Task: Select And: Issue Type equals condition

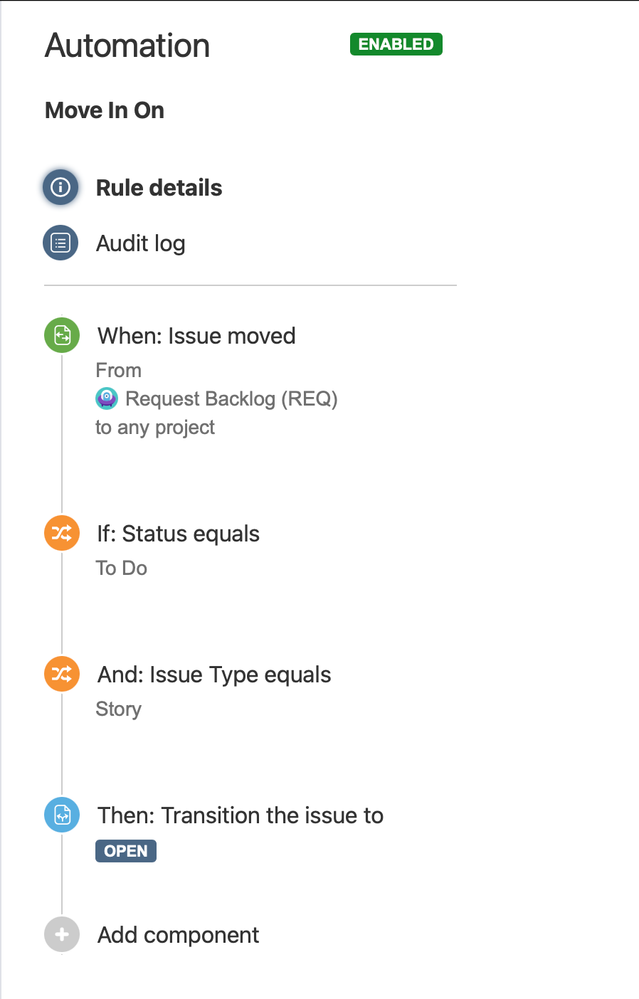Action: pyautogui.click(x=214, y=675)
